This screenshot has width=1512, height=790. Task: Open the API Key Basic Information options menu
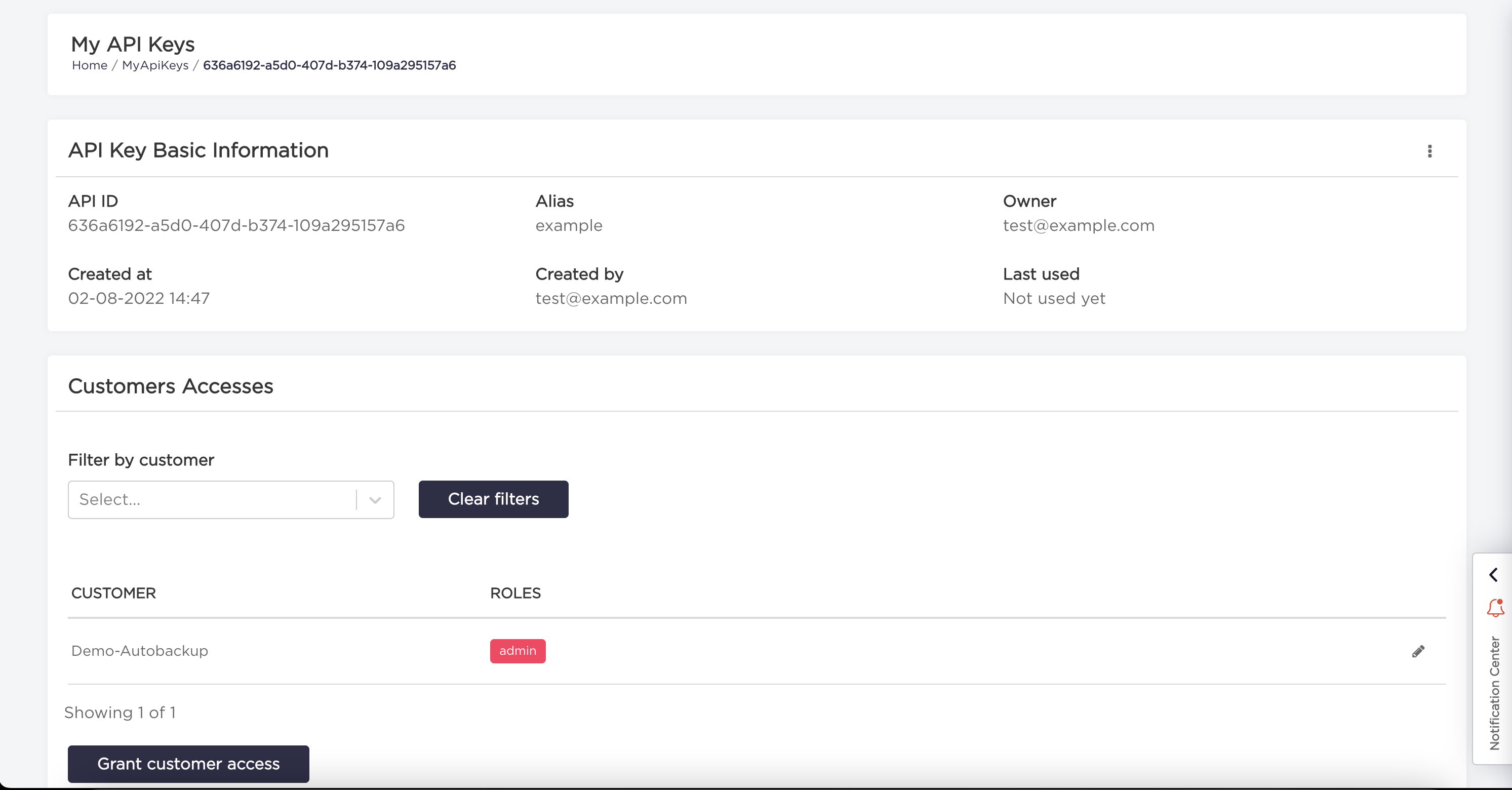[1430, 151]
